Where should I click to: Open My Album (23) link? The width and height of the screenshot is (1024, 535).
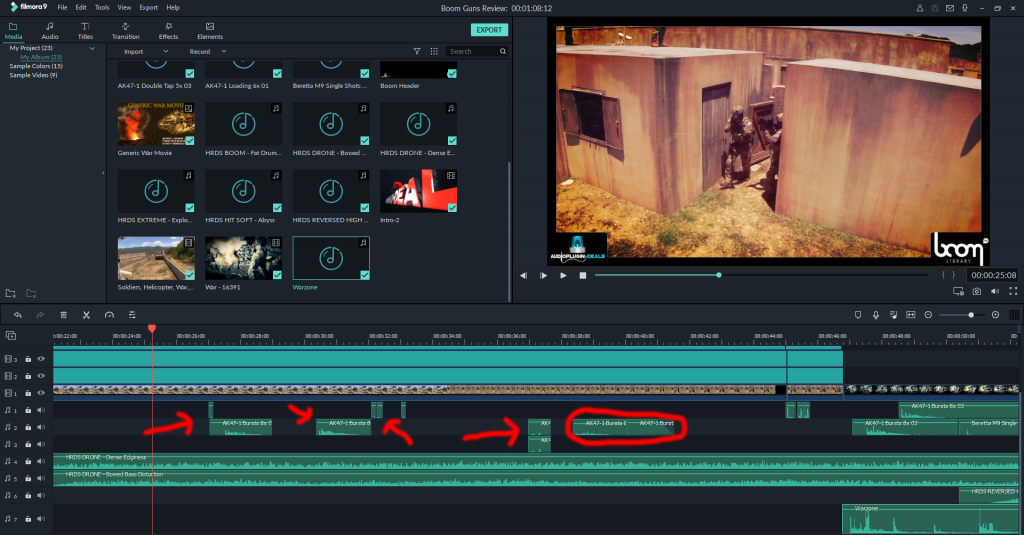41,57
